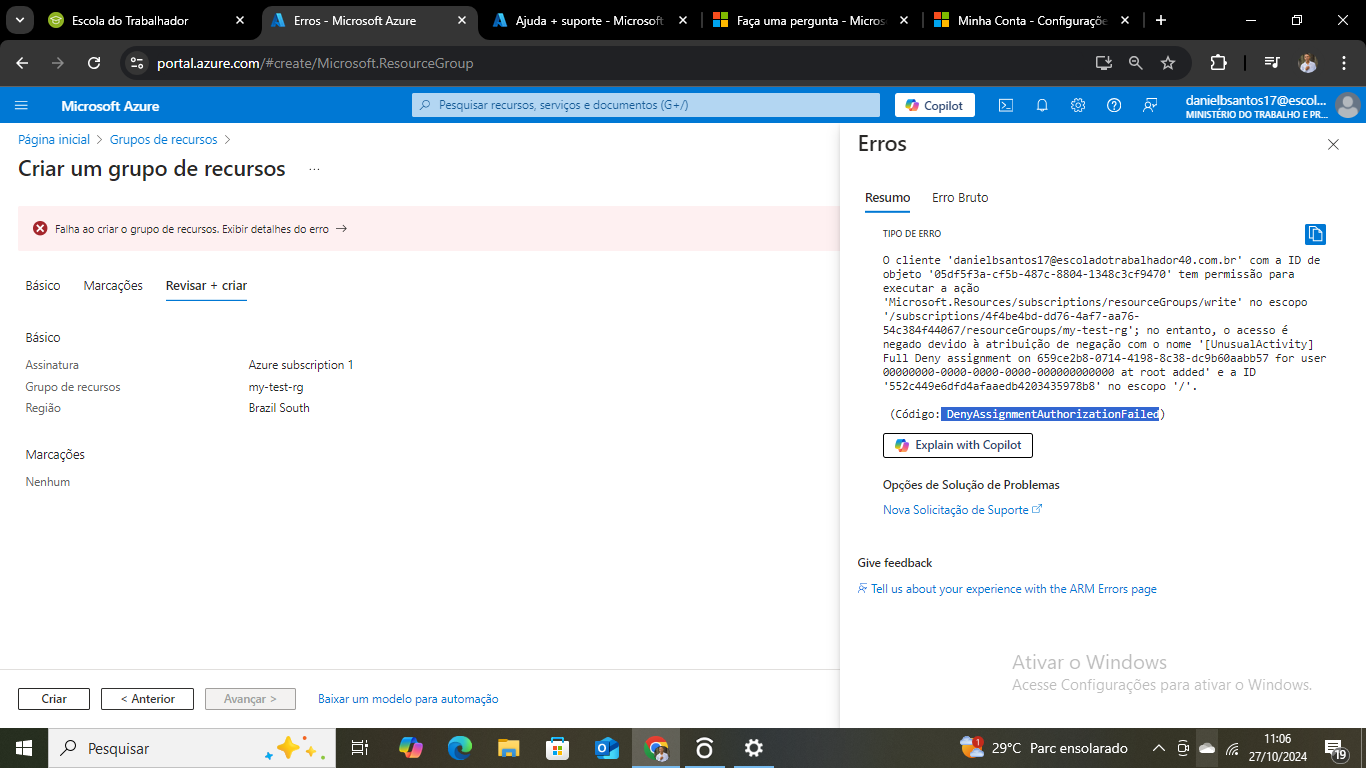Click the Explain with Copilot button
1366x768 pixels.
(x=958, y=445)
